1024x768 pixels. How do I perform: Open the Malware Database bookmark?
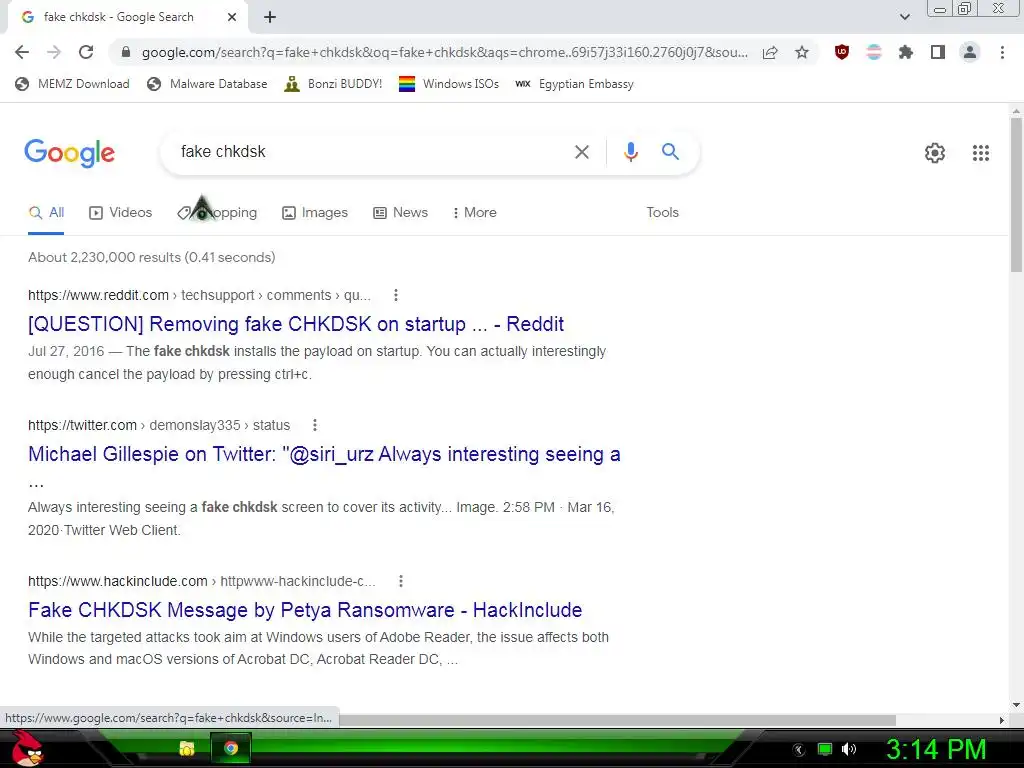click(x=208, y=84)
